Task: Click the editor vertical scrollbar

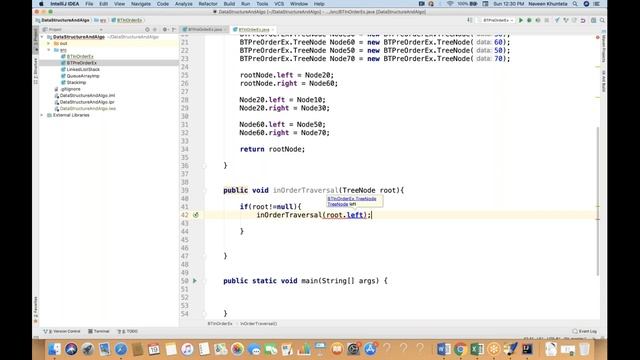Action: [598, 200]
